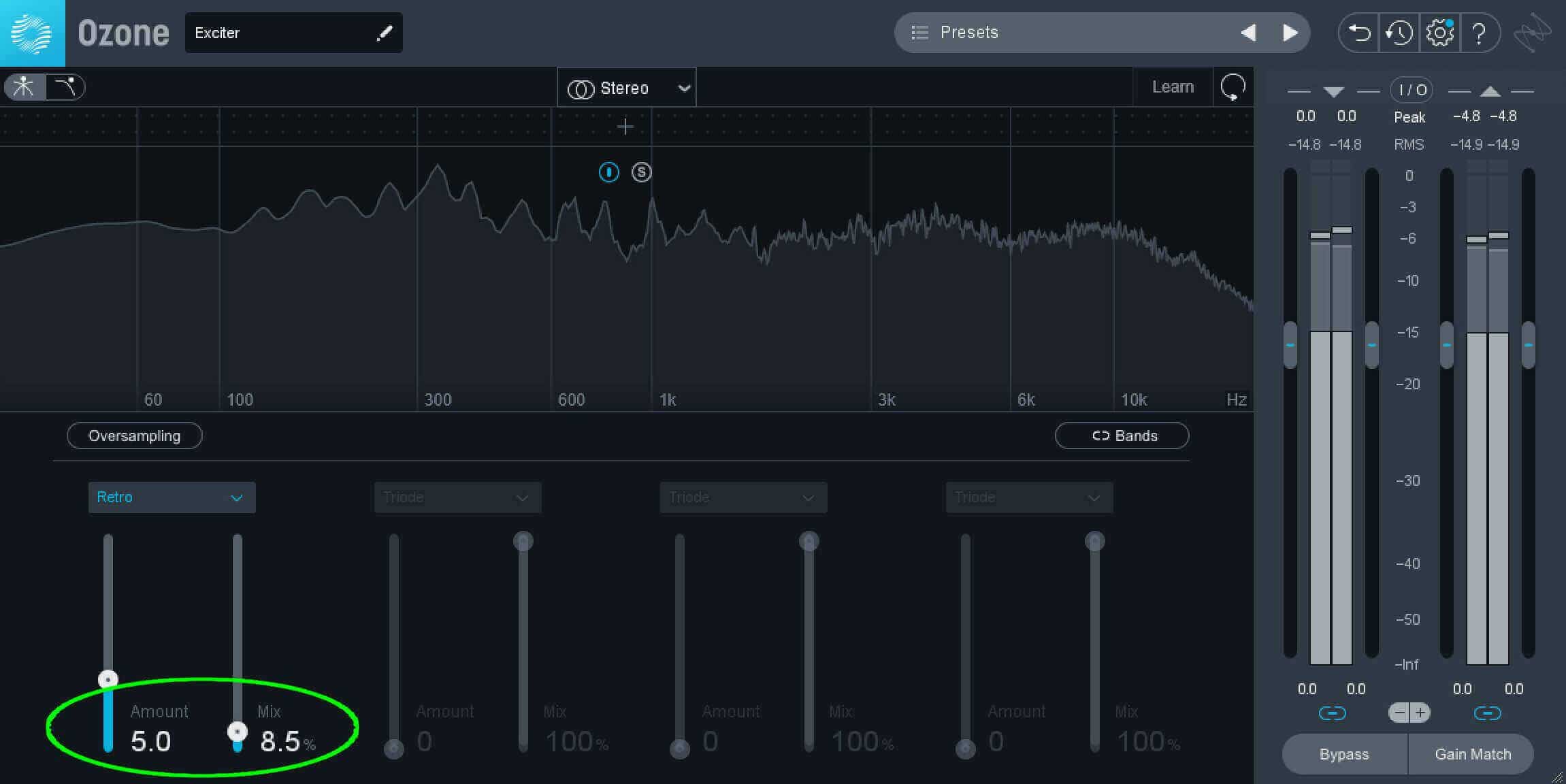Open the Stereo channel mode dropdown

coord(627,88)
